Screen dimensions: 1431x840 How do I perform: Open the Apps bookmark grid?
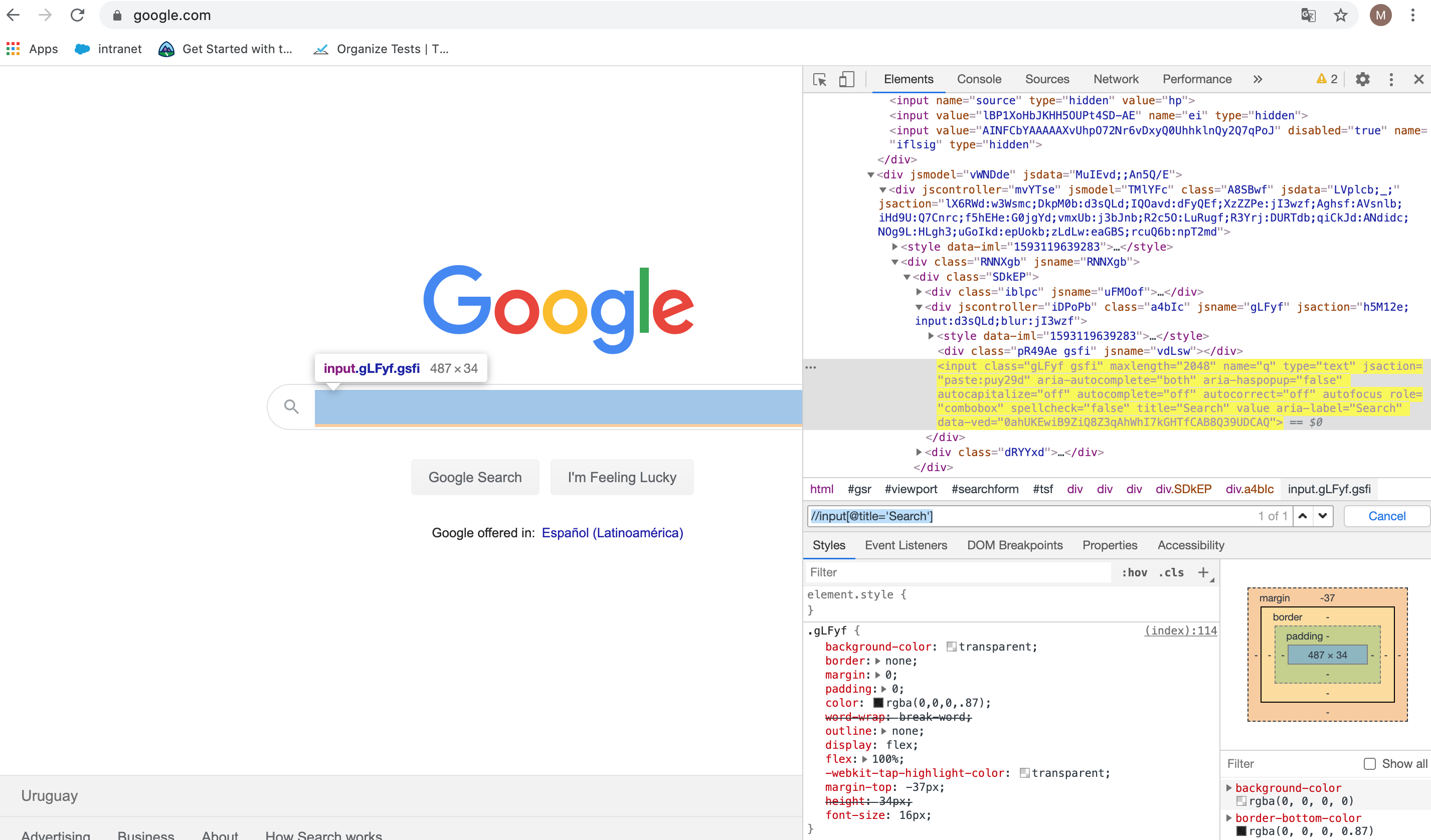[33, 49]
